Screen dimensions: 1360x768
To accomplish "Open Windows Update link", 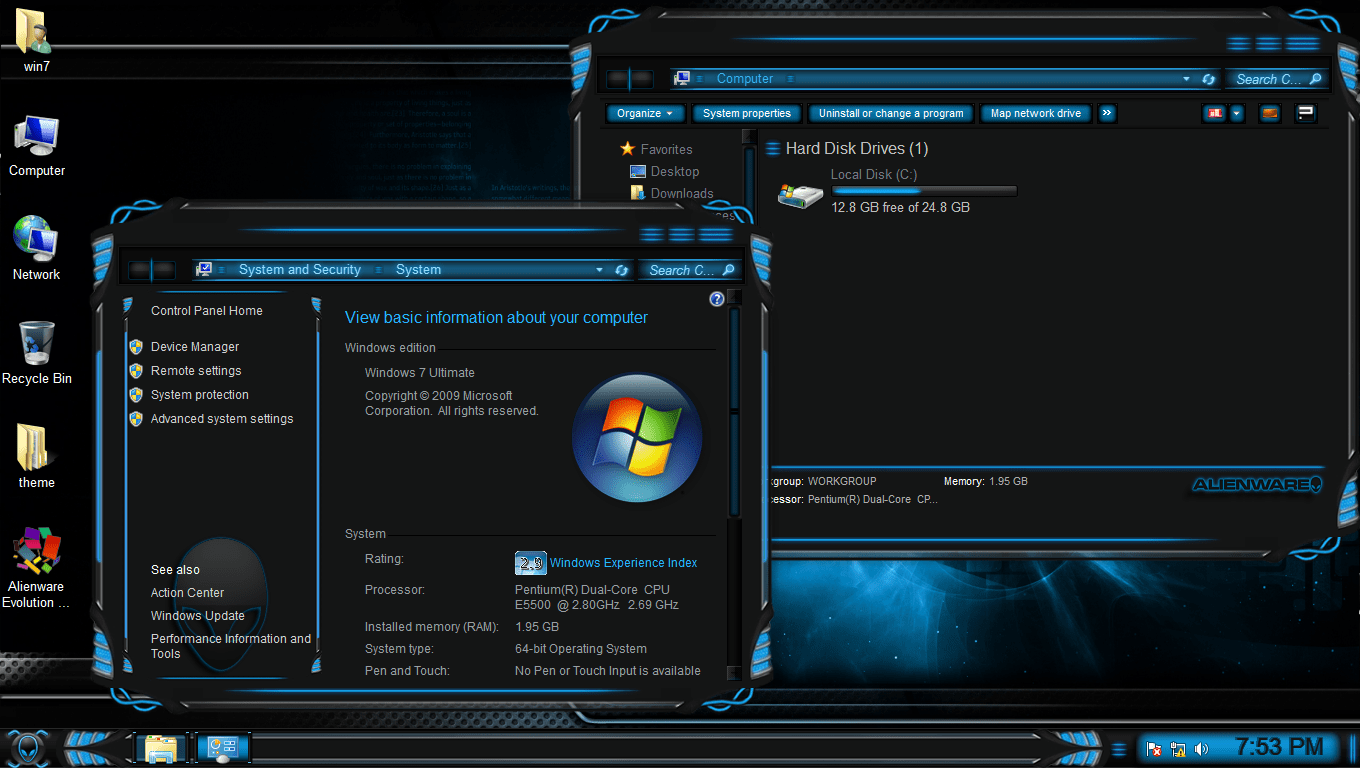I will click(x=198, y=616).
